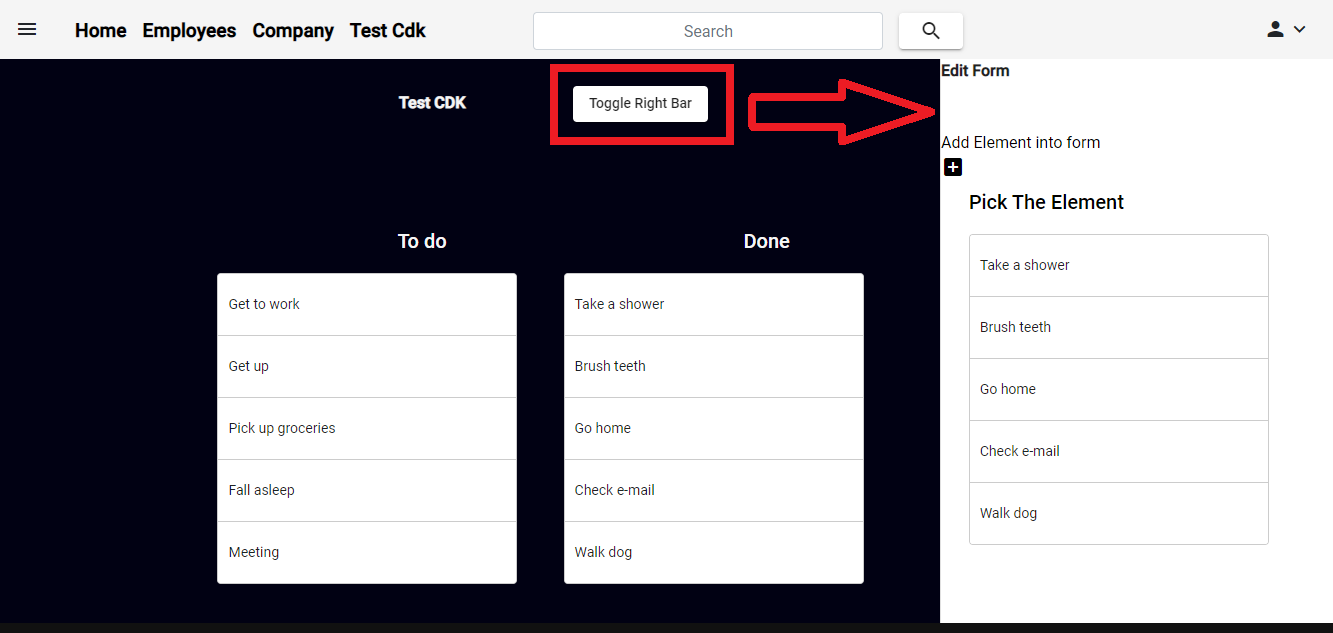This screenshot has width=1333, height=633.
Task: Select 'Brush teeth' in Done list
Action: [x=714, y=366]
